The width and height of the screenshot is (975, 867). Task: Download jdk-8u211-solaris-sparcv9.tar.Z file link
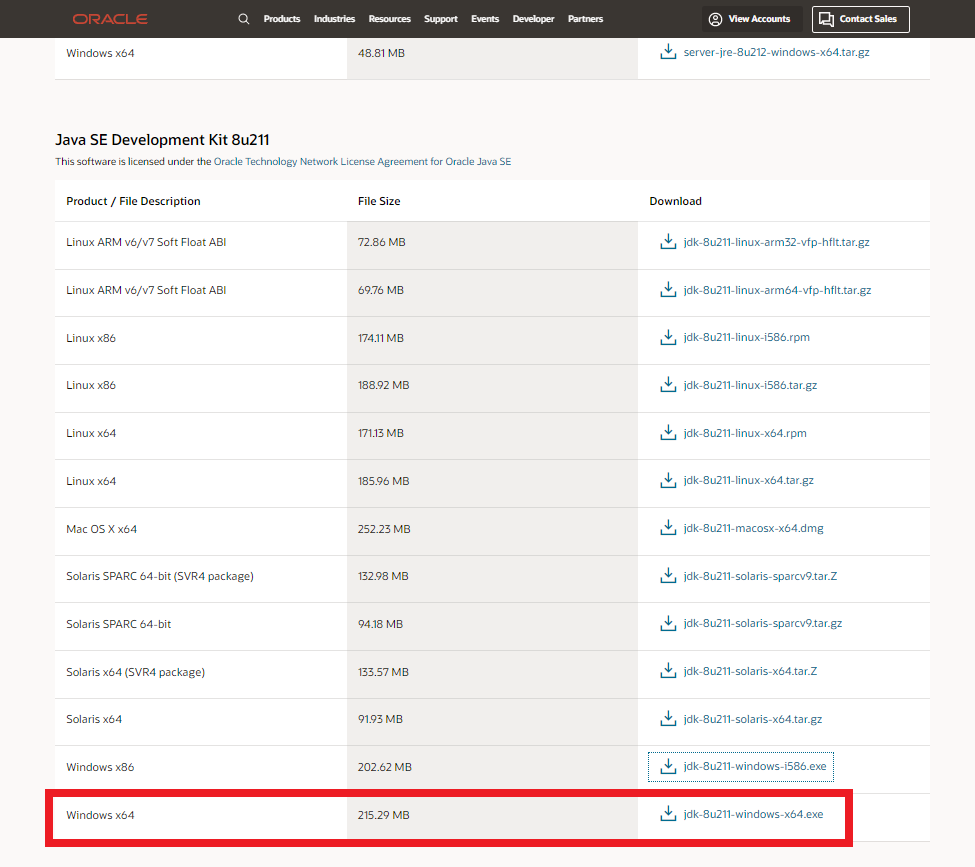click(x=760, y=576)
